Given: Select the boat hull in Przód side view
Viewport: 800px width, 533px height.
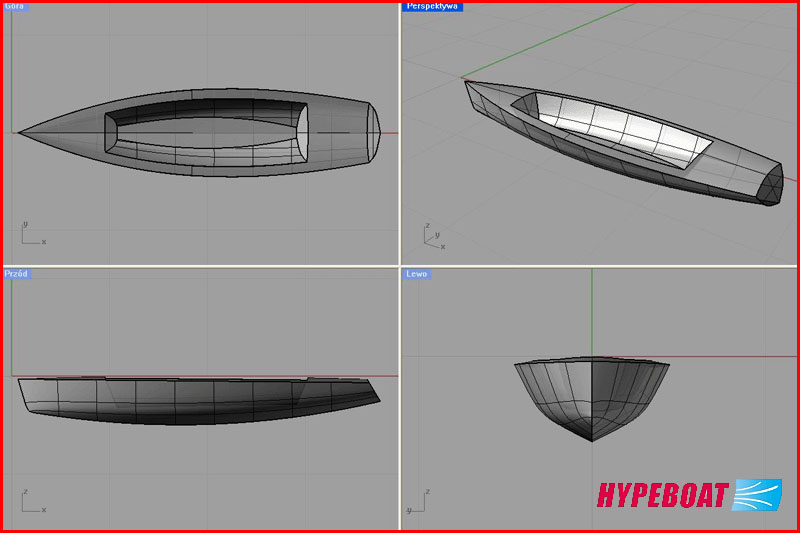Looking at the screenshot, I should 200,400.
